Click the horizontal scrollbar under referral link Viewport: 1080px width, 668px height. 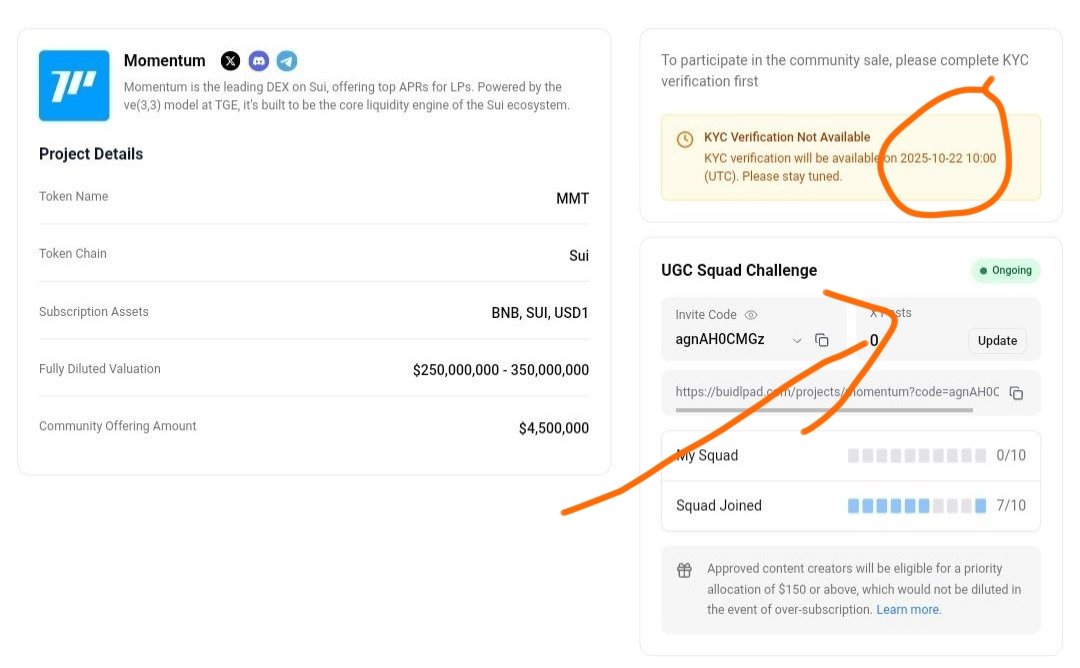pos(824,410)
